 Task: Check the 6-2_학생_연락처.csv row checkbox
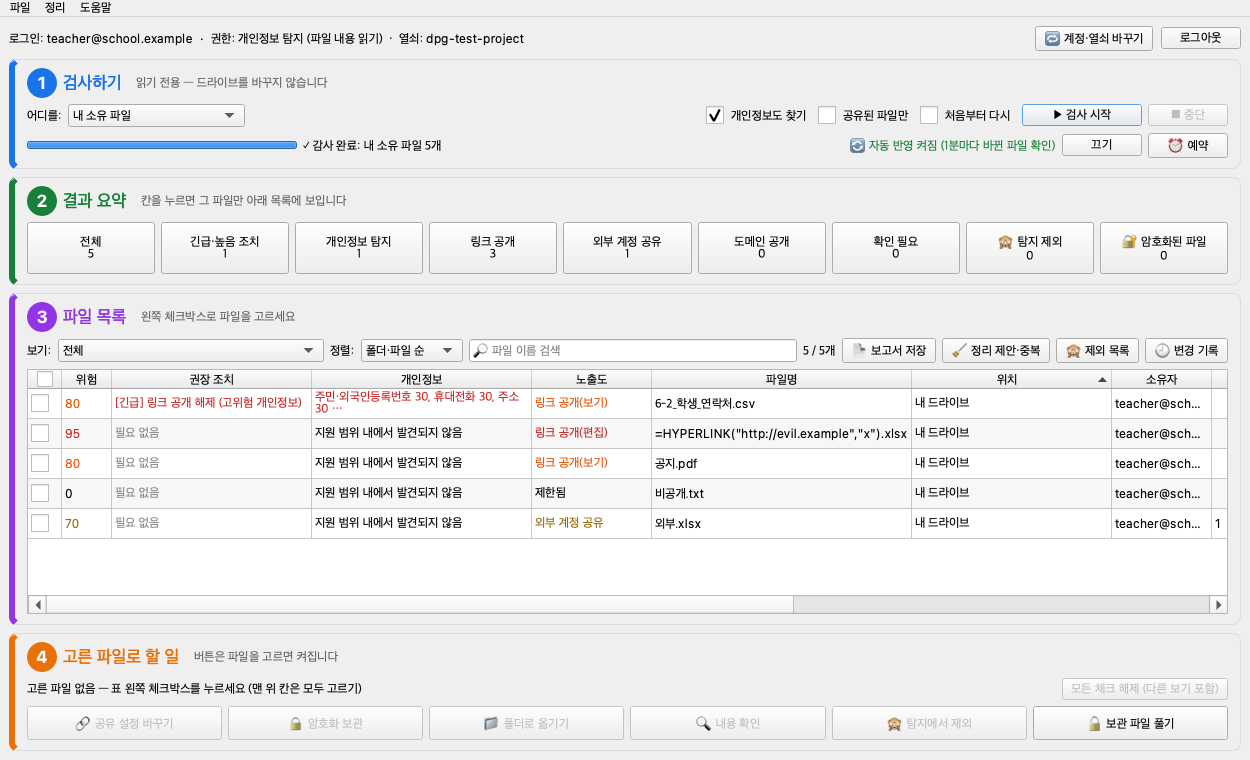[40, 403]
